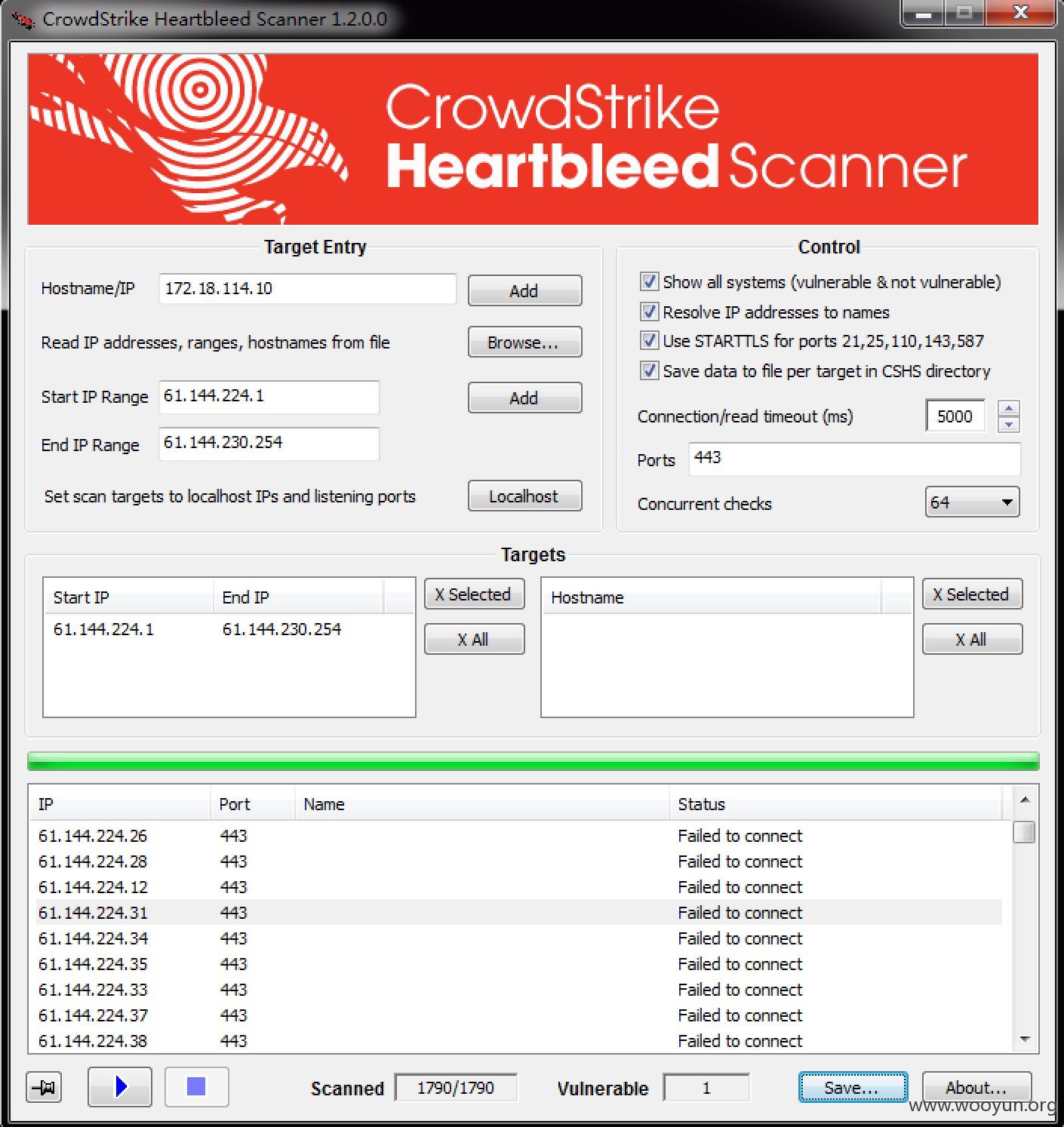The width and height of the screenshot is (1064, 1127).
Task: Close the Heartbleed Scanner window
Action: (1020, 13)
